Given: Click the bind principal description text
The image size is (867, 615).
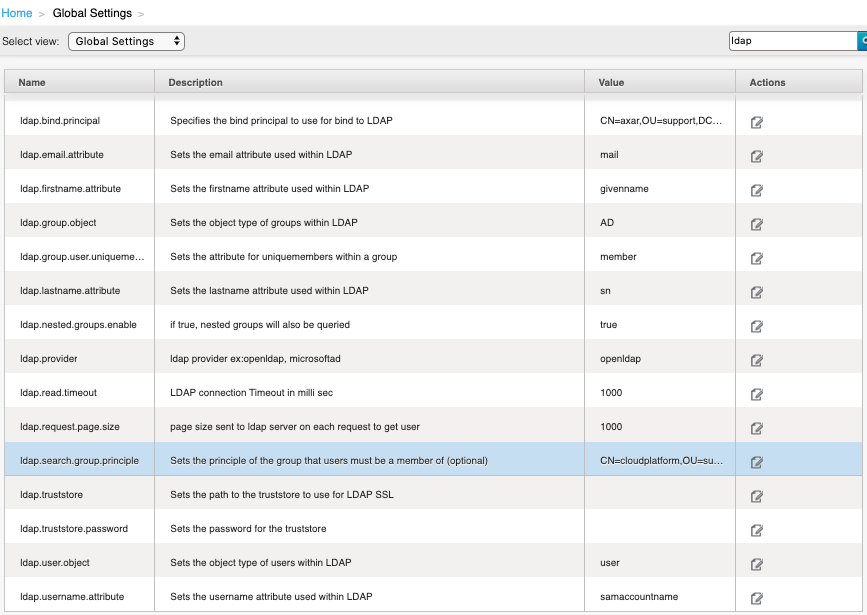Looking at the screenshot, I should [x=281, y=121].
